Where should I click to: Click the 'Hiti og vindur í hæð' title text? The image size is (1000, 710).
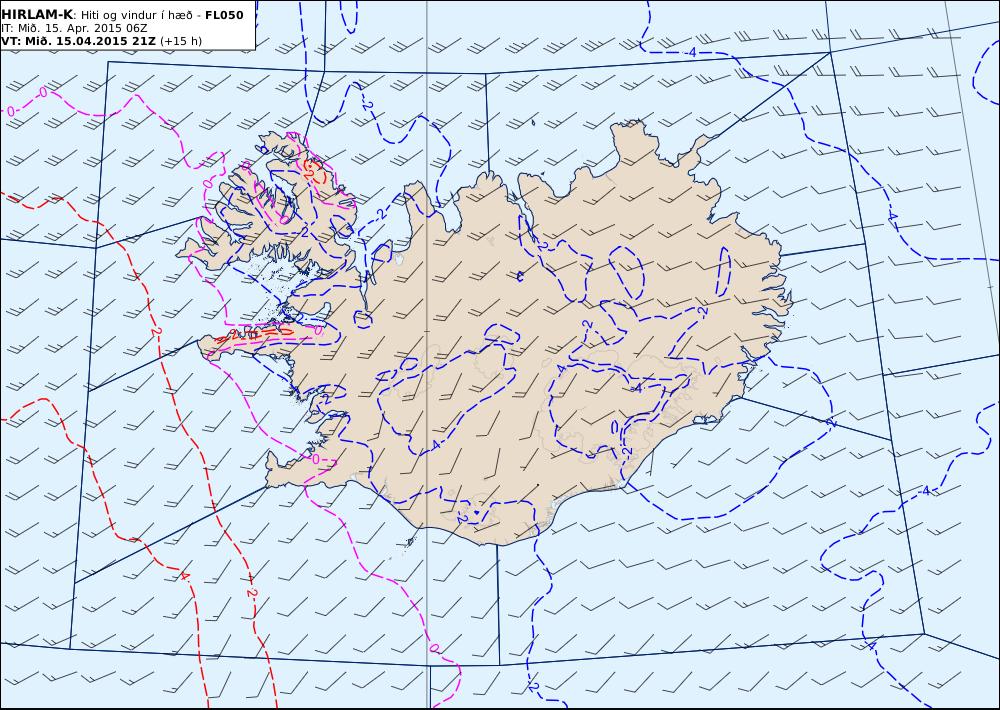139,15
